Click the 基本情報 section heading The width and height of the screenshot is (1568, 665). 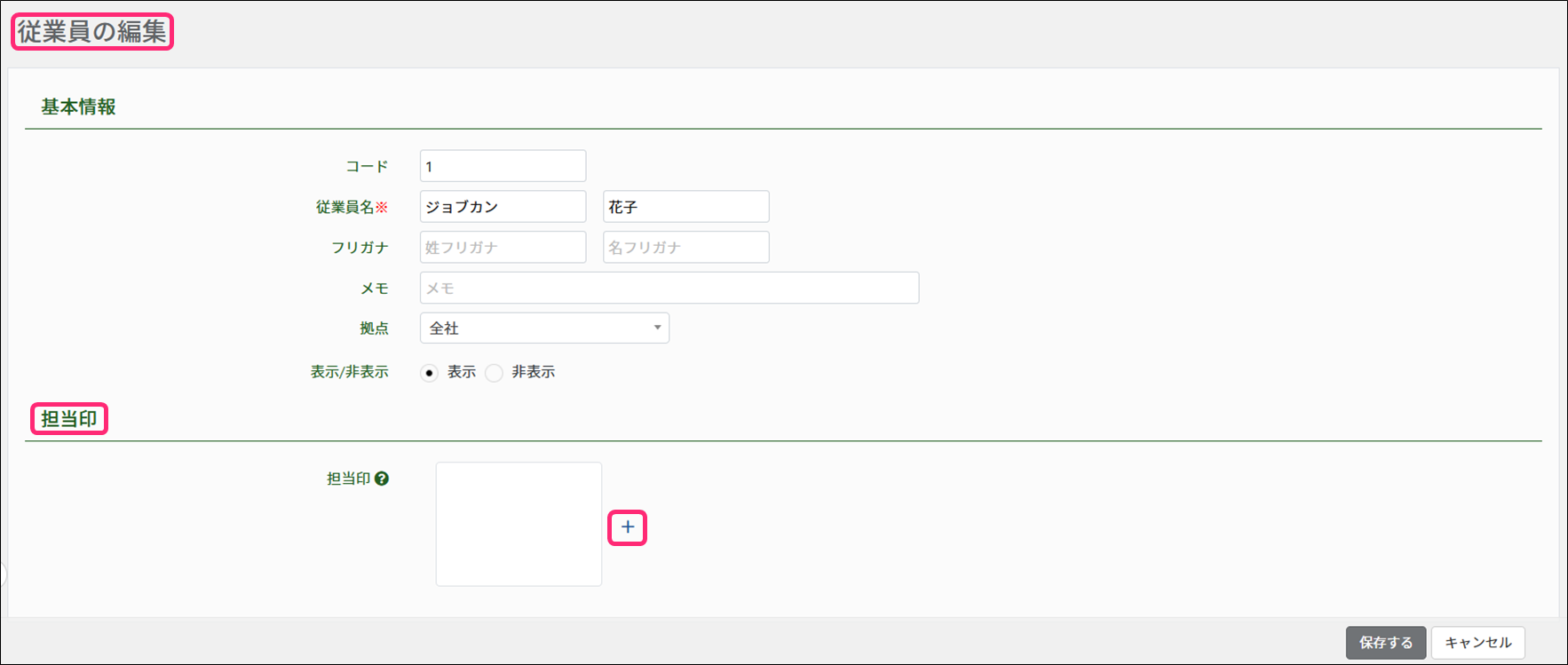click(78, 107)
